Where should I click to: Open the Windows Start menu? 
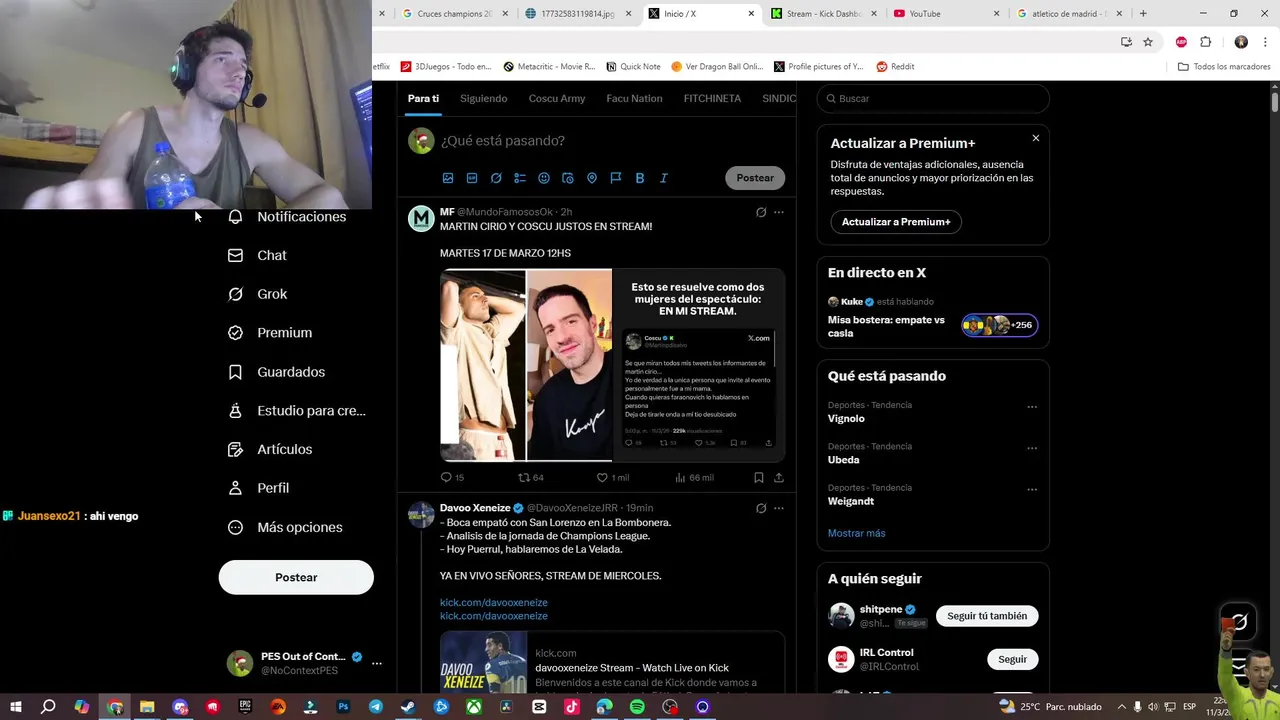click(16, 707)
